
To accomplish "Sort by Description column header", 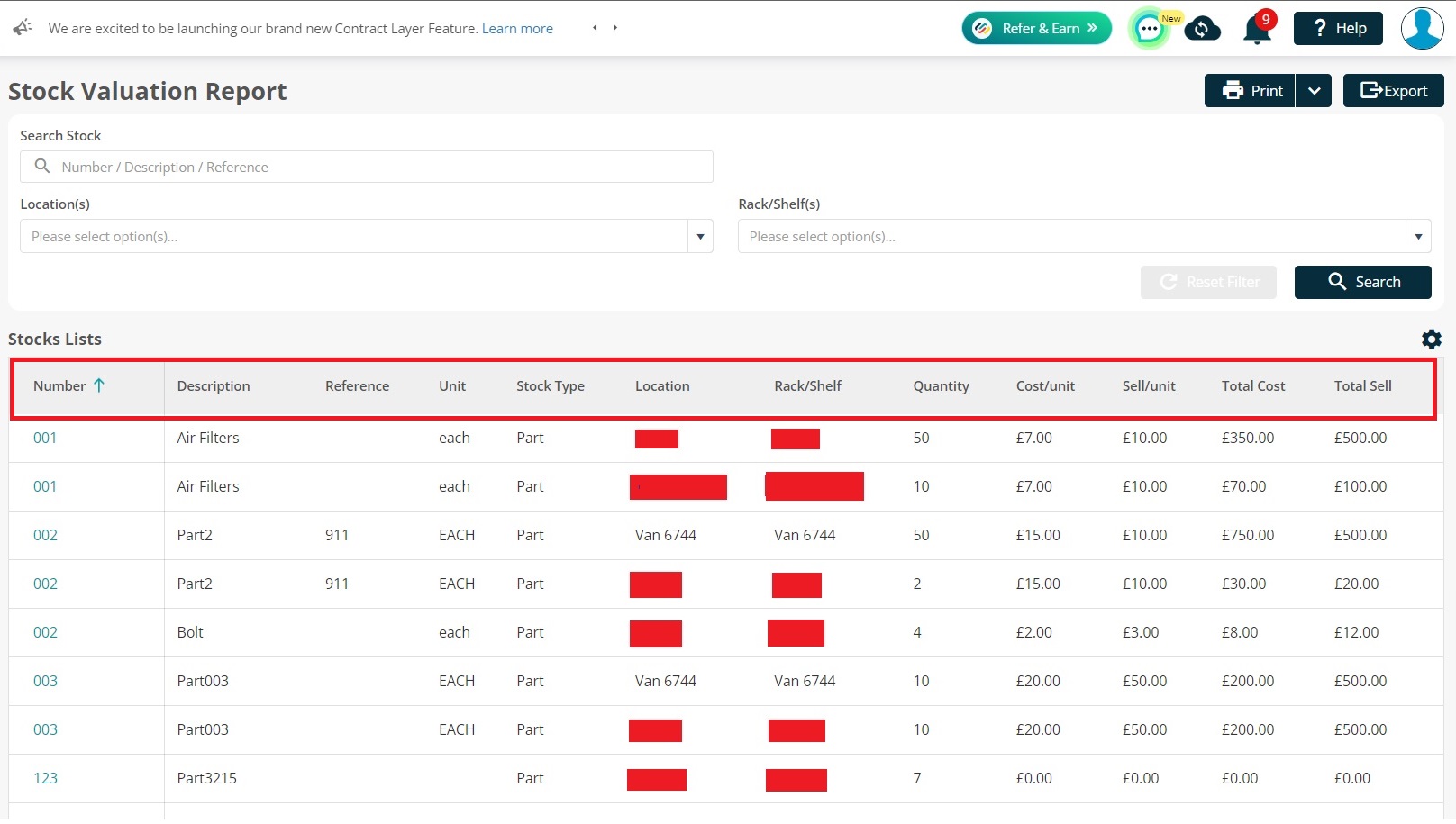I will point(214,385).
